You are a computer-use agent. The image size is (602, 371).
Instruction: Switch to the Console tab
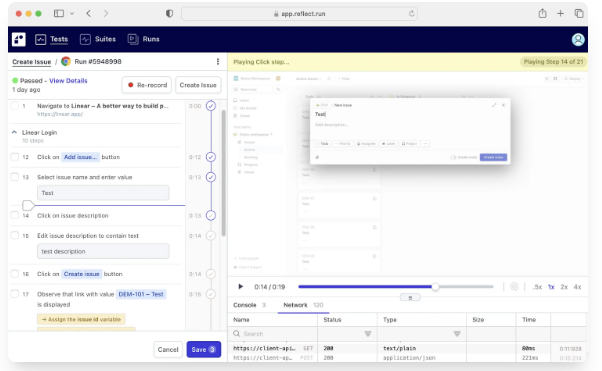point(245,305)
